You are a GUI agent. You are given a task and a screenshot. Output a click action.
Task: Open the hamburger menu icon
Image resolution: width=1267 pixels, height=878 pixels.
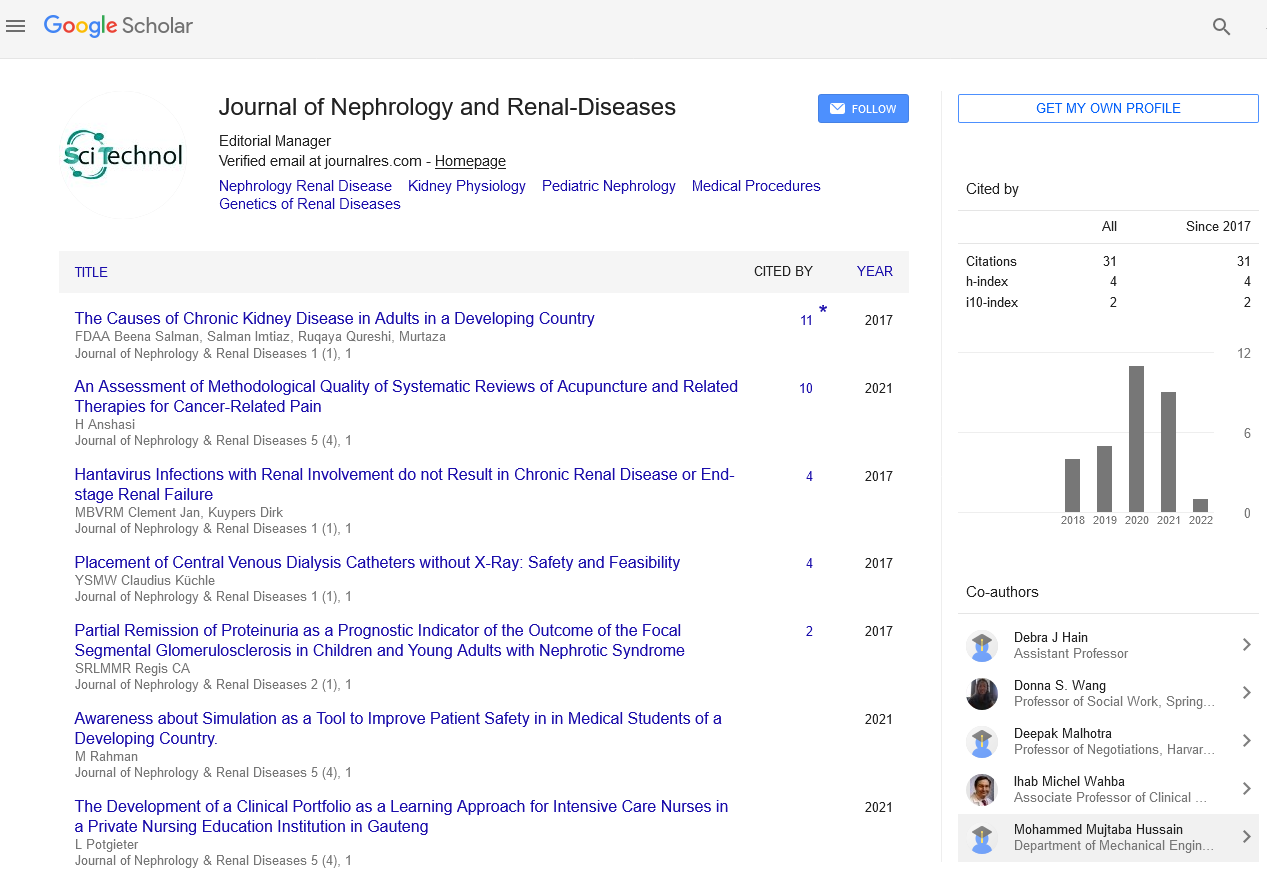click(x=15, y=27)
